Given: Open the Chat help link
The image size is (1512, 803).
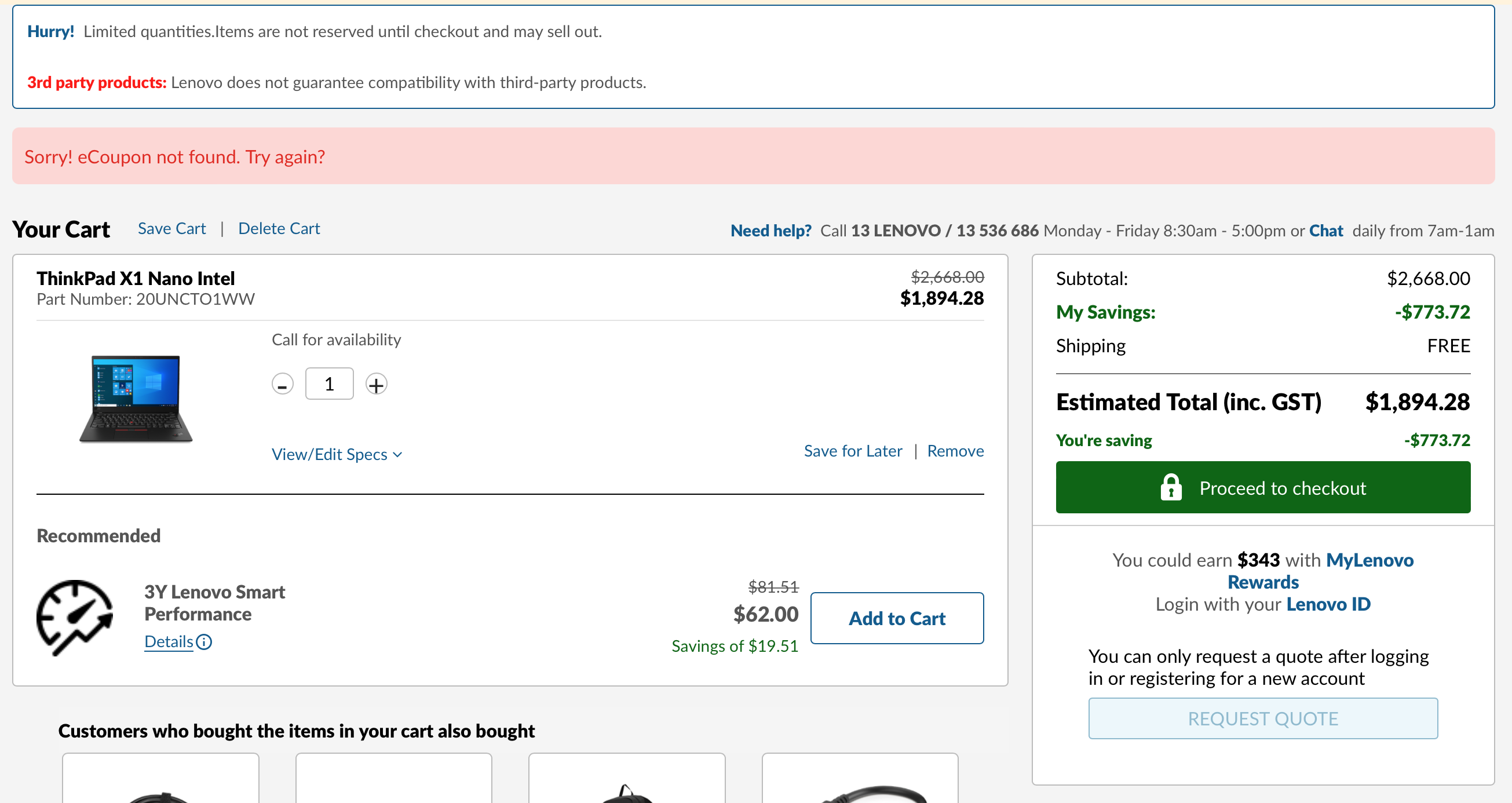Looking at the screenshot, I should [1325, 231].
